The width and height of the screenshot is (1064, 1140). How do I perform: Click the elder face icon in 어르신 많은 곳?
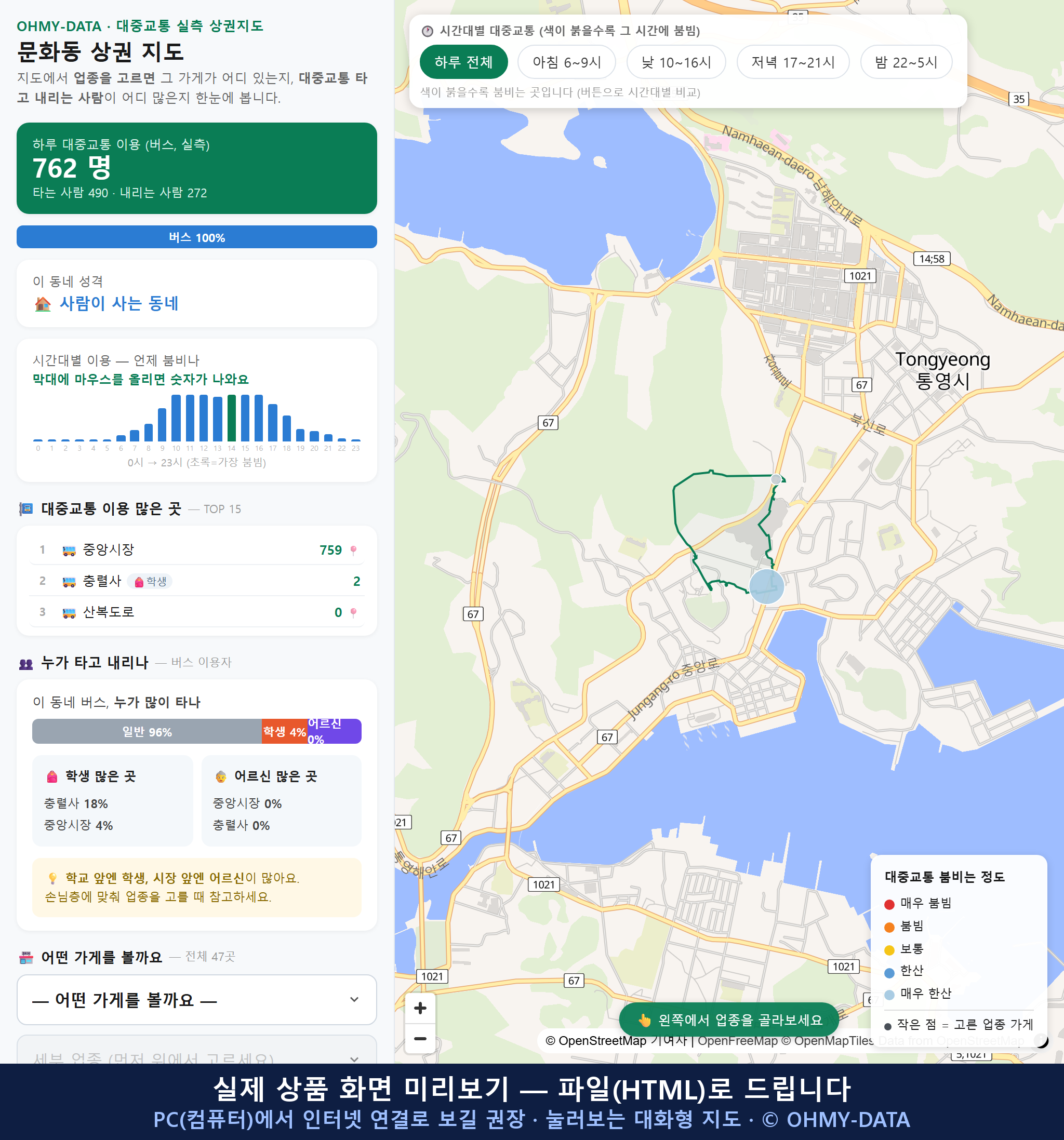pos(221,777)
